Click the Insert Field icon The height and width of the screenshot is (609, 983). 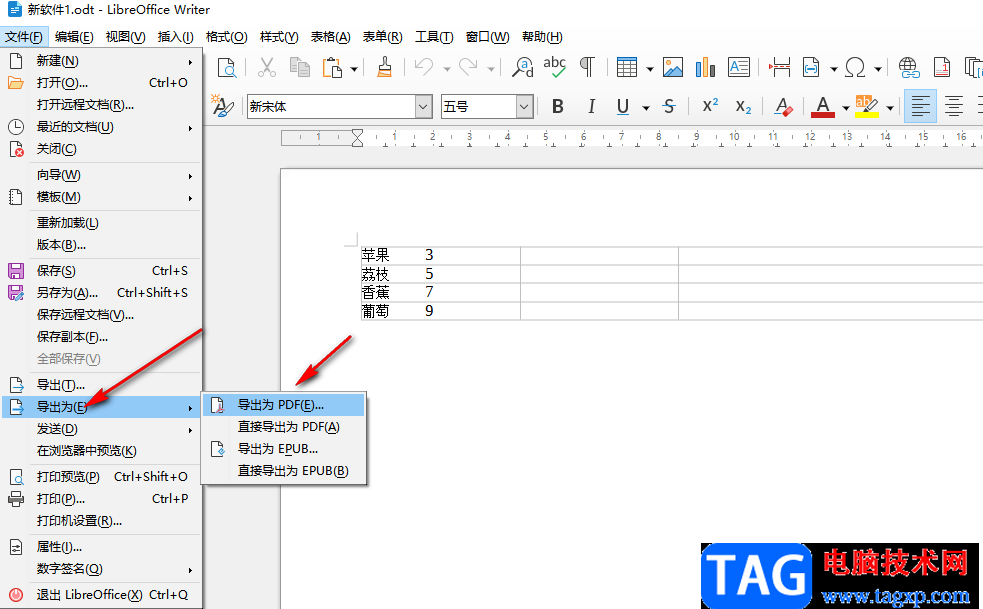(811, 67)
